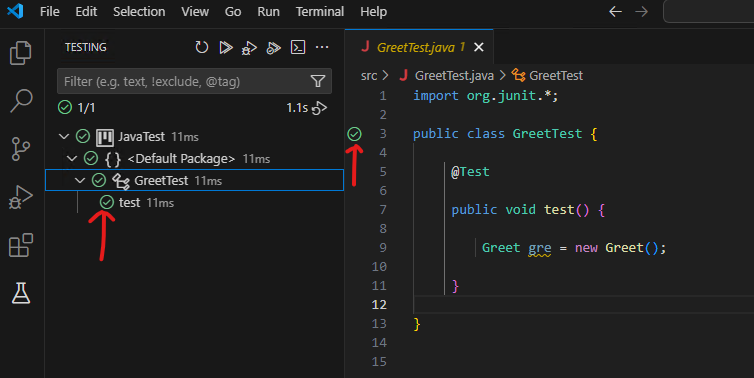The height and width of the screenshot is (378, 754).
Task: Open the Explorer view in activity bar
Action: pyautogui.click(x=21, y=52)
